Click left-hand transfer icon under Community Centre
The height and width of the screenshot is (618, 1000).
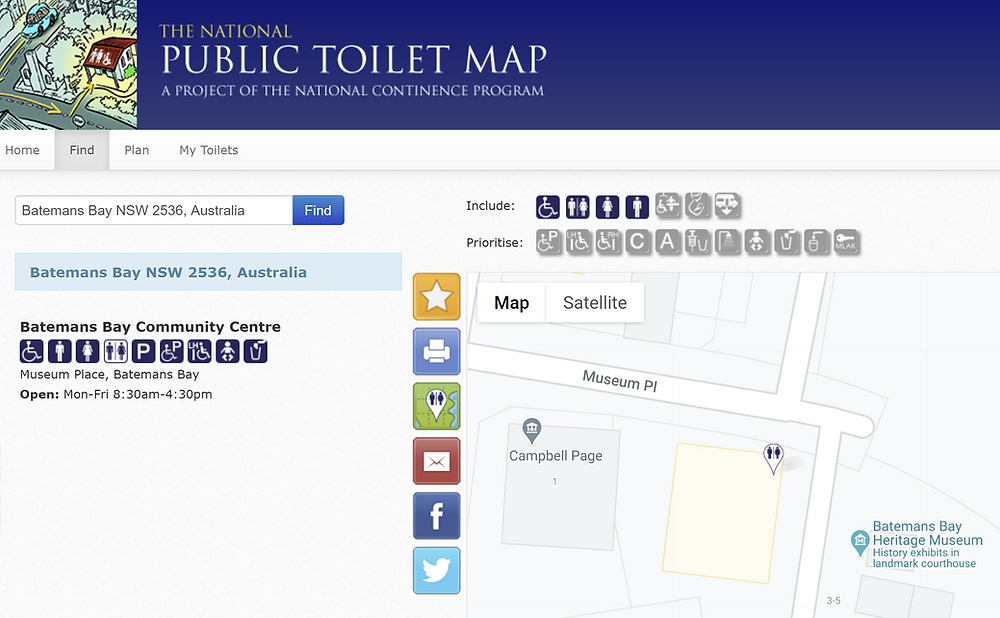pyautogui.click(x=200, y=351)
